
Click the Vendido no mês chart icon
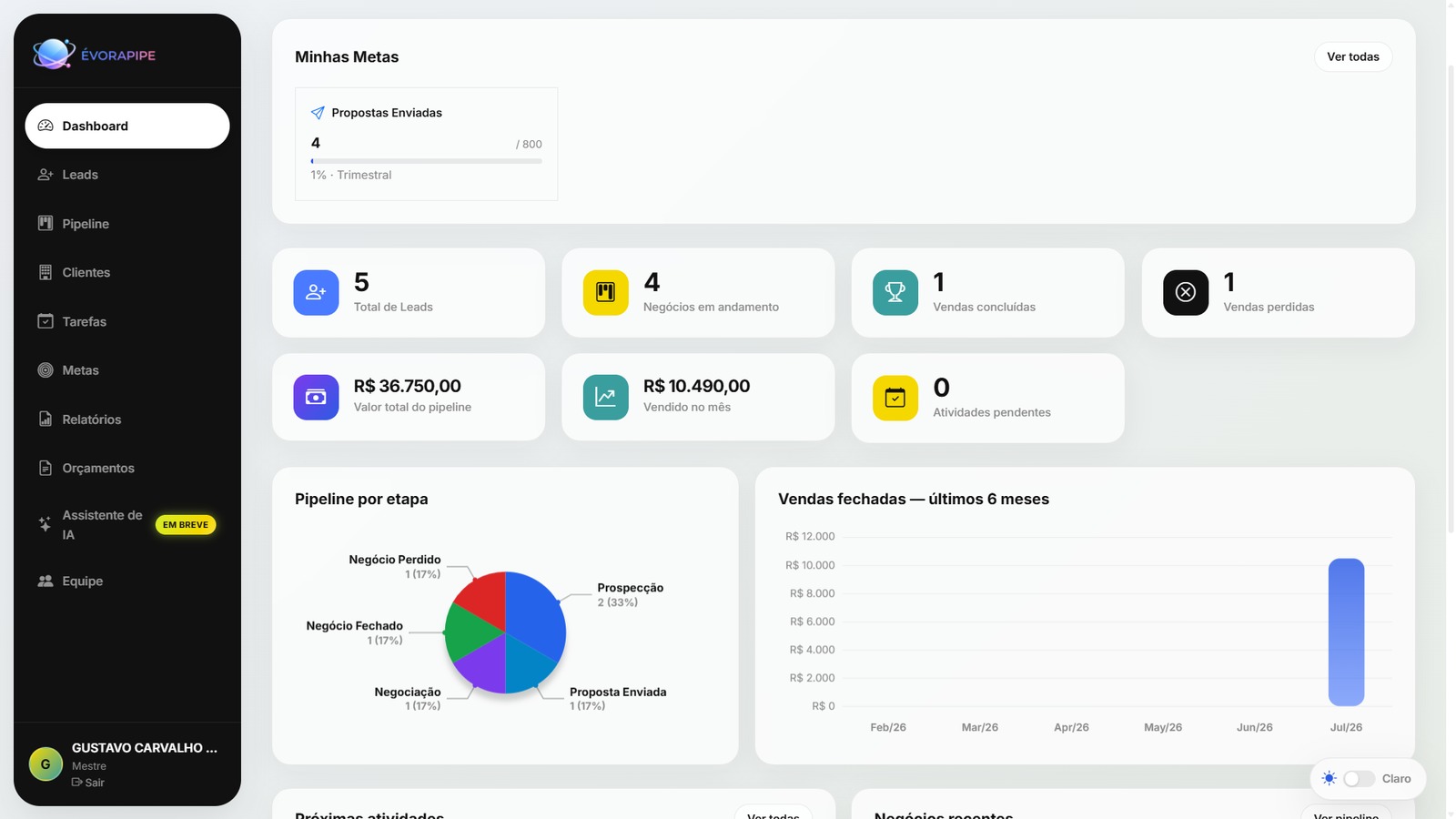click(x=605, y=397)
